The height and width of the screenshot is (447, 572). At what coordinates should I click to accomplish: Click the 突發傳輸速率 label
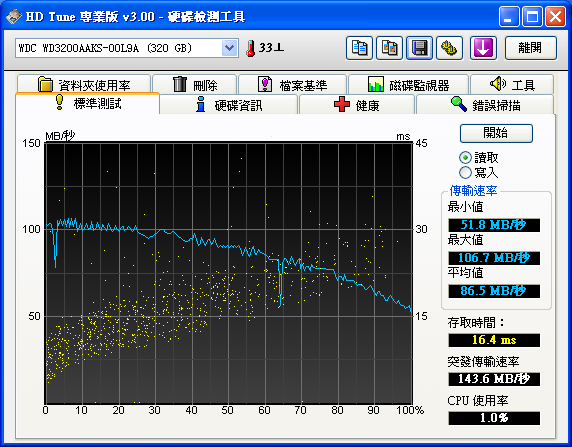483,362
